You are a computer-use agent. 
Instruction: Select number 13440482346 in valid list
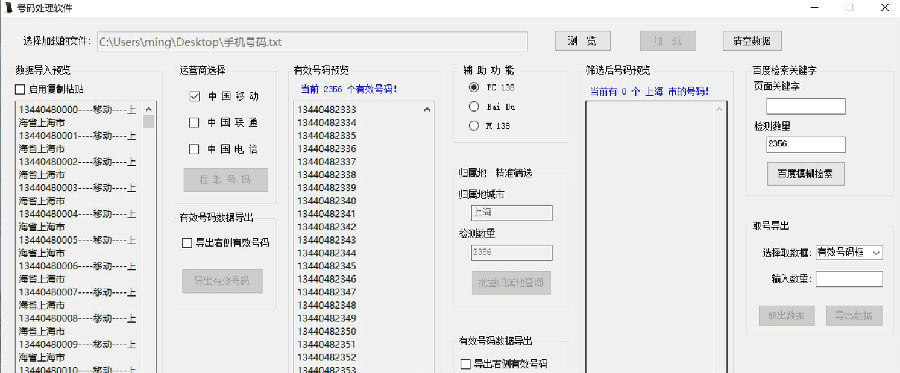tap(327, 279)
